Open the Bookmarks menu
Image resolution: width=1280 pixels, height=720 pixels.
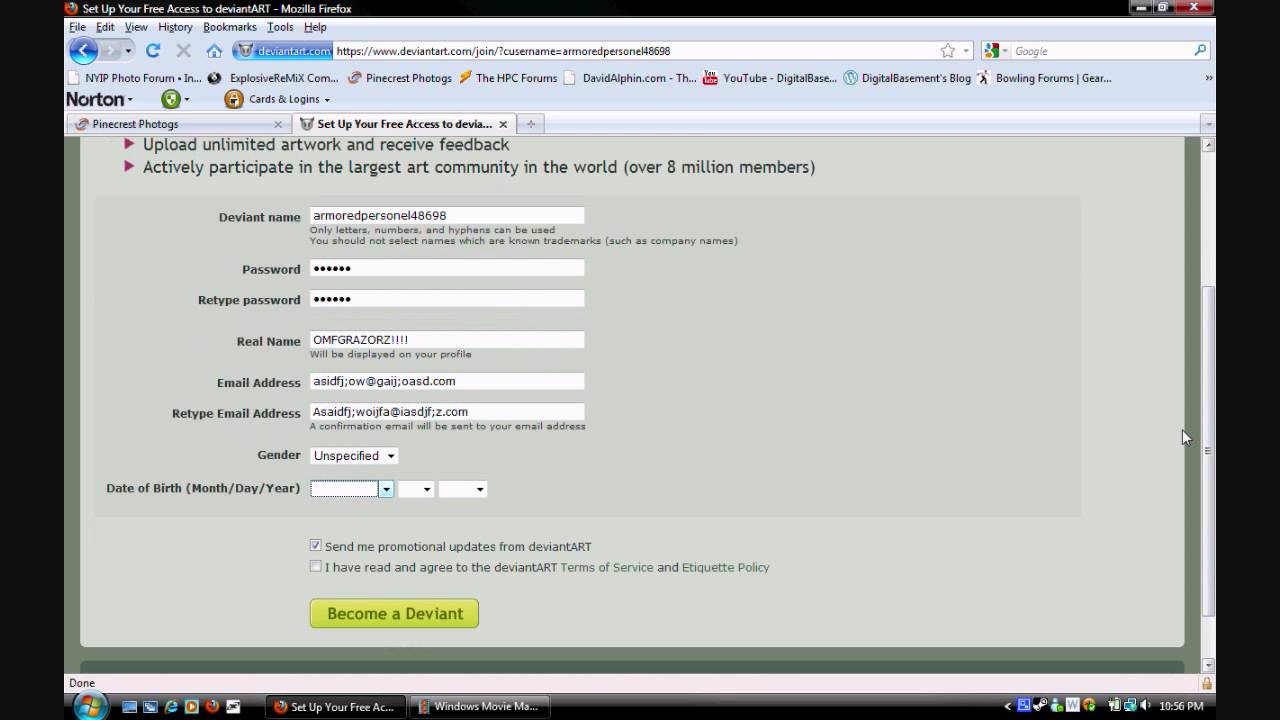tap(230, 27)
